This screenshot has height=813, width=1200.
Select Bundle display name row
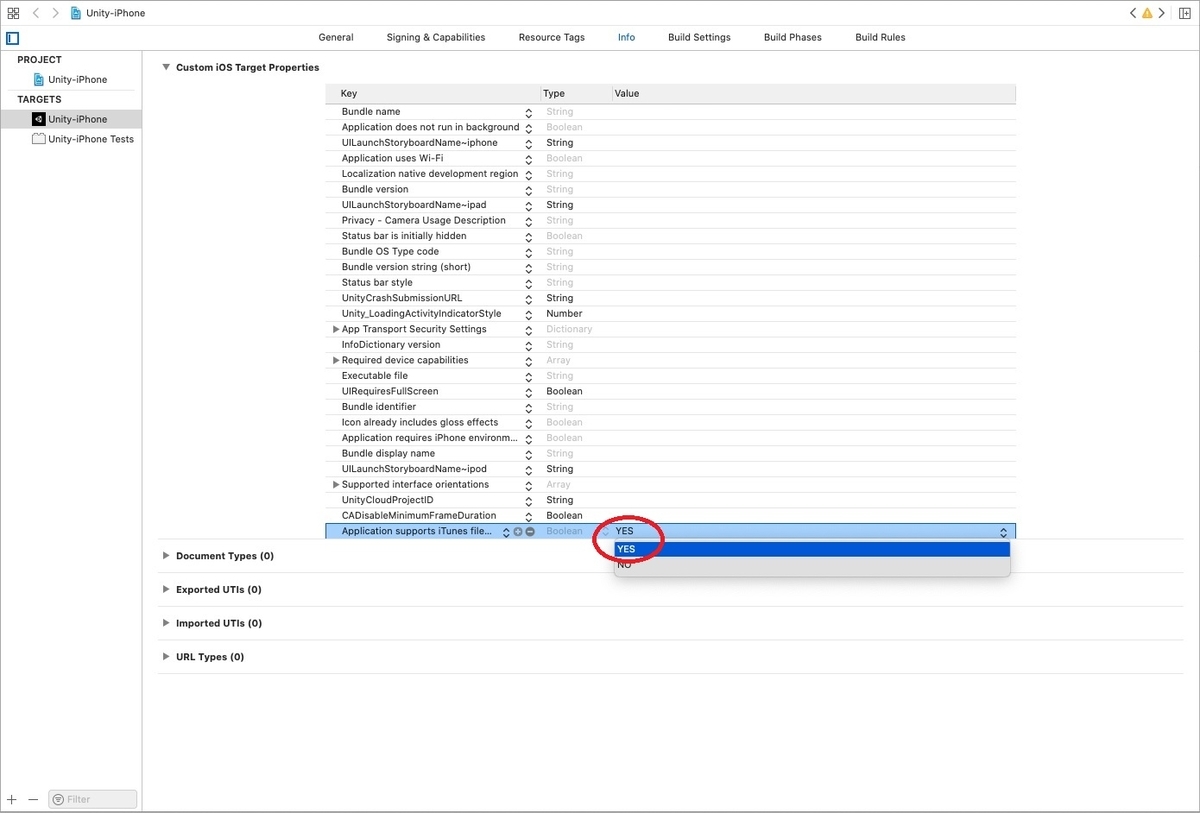coord(671,453)
